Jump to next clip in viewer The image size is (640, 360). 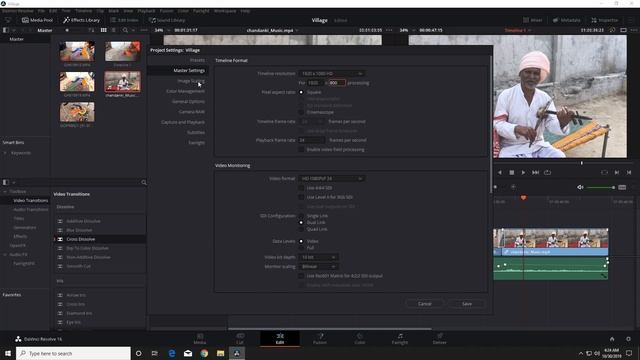pyautogui.click(x=535, y=173)
